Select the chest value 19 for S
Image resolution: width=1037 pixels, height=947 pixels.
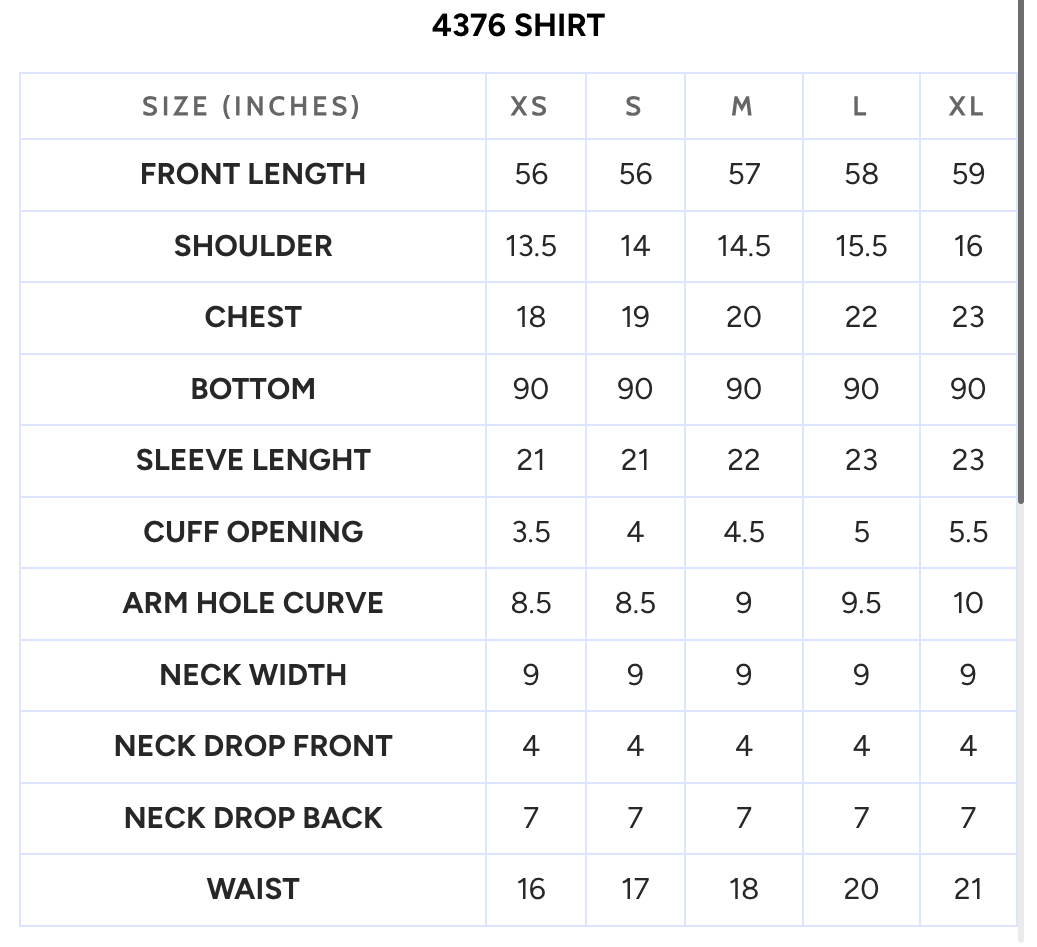634,317
